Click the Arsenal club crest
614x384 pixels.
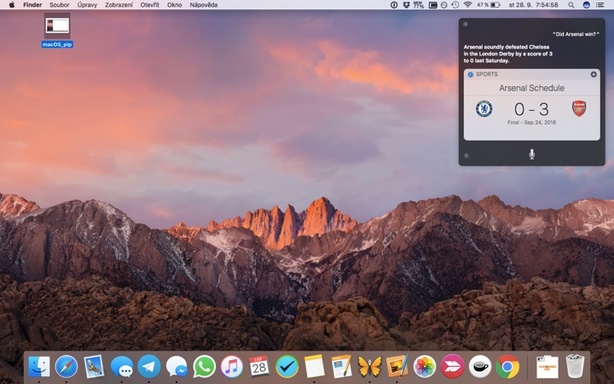[x=579, y=109]
